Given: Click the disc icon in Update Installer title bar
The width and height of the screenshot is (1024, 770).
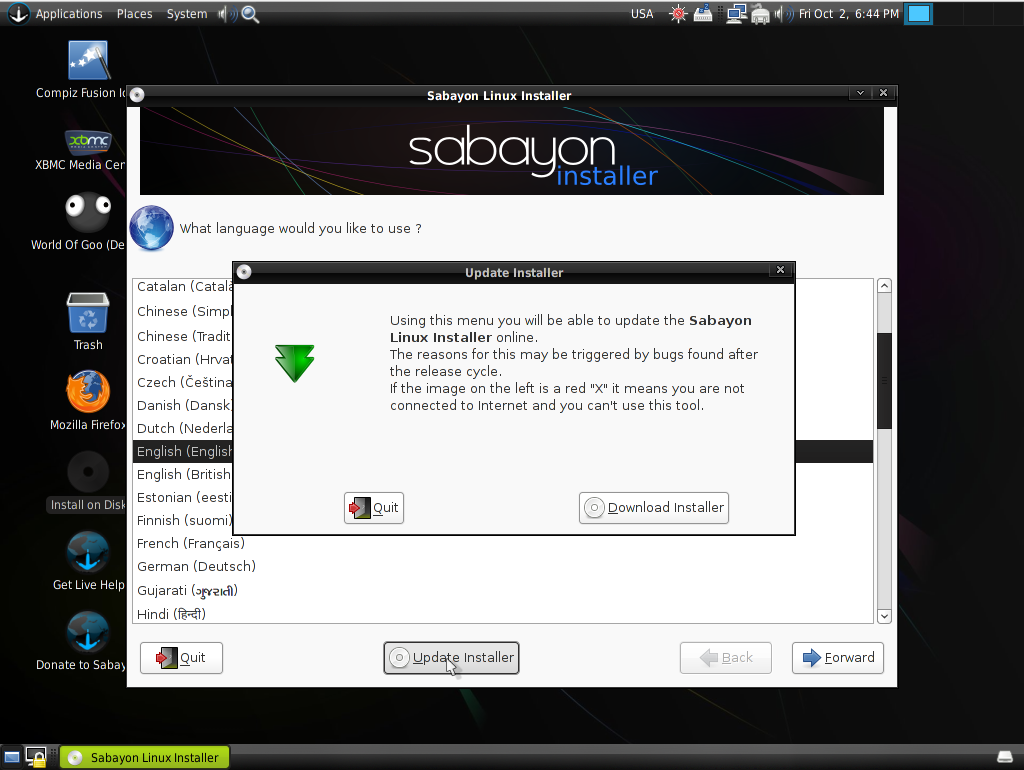Looking at the screenshot, I should [244, 272].
